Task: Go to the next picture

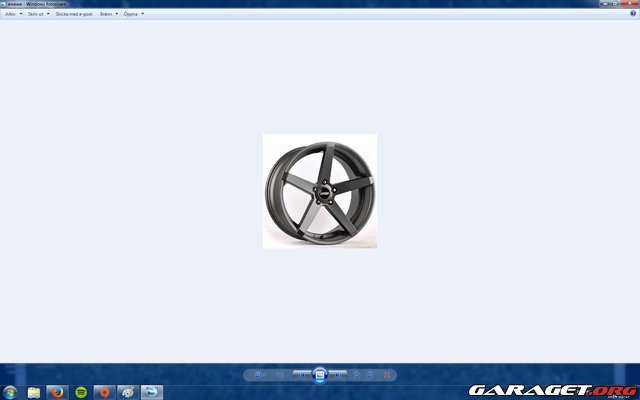Action: [x=338, y=375]
